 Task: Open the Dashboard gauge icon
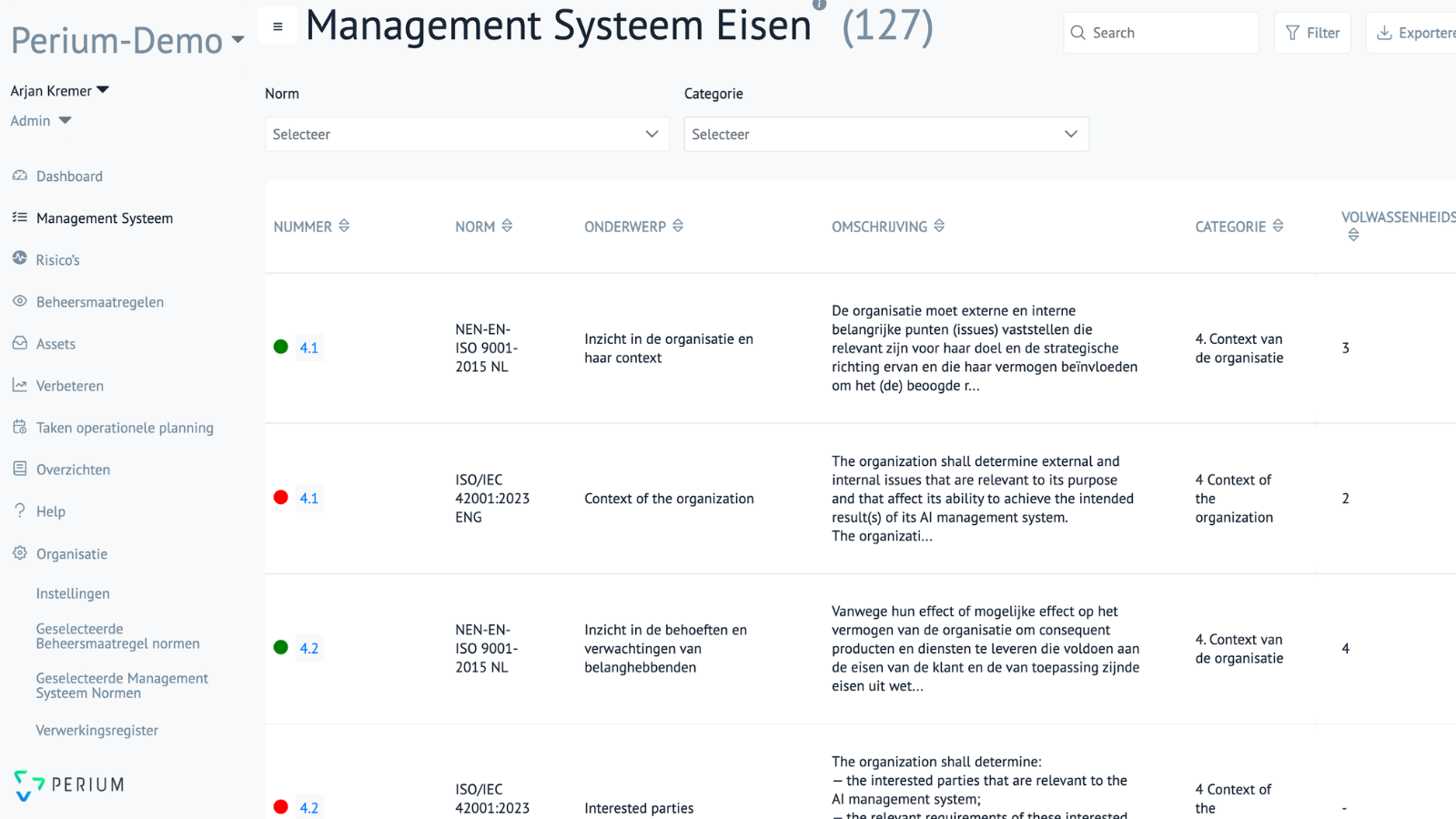pos(20,176)
